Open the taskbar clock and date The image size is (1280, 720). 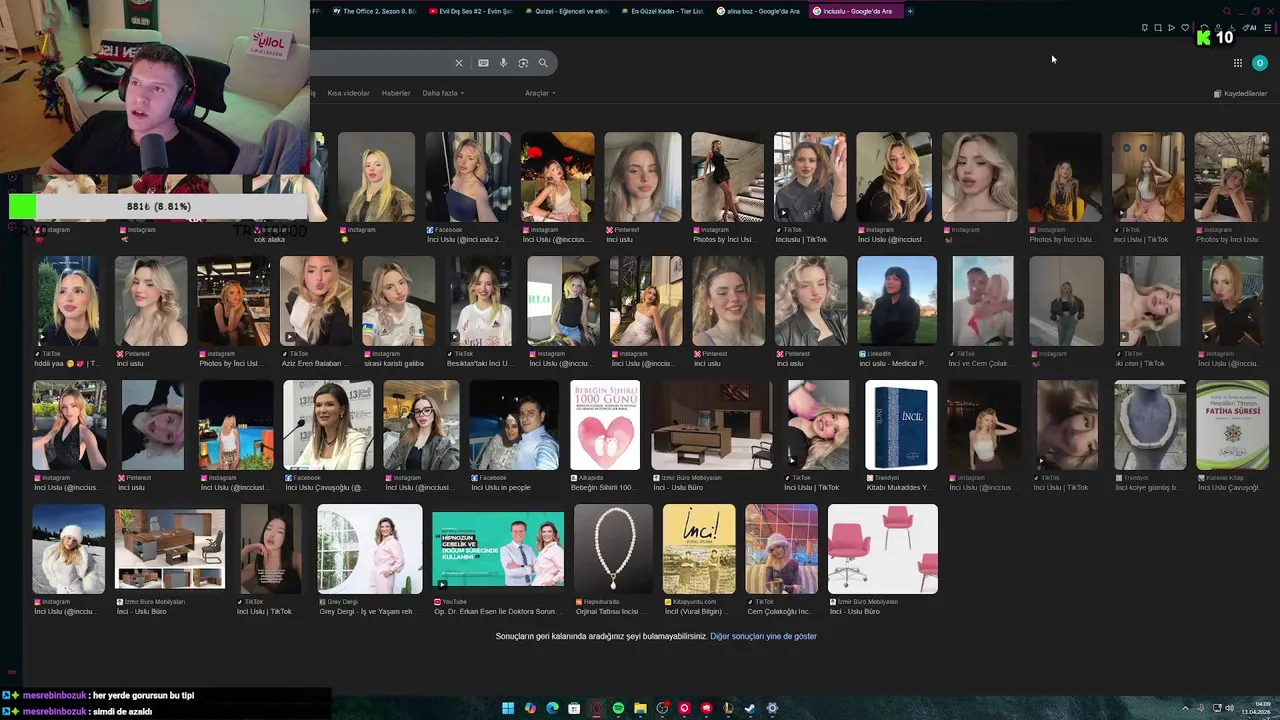pyautogui.click(x=1256, y=708)
